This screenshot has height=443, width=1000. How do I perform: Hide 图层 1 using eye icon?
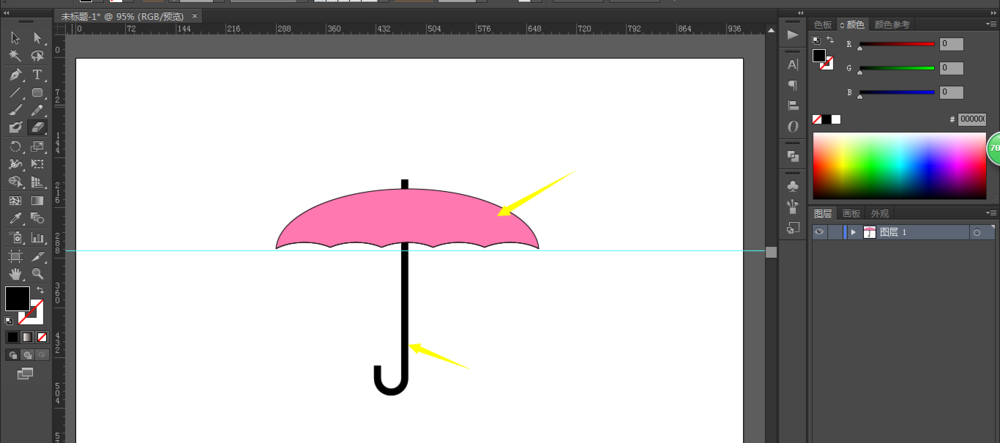(x=819, y=232)
